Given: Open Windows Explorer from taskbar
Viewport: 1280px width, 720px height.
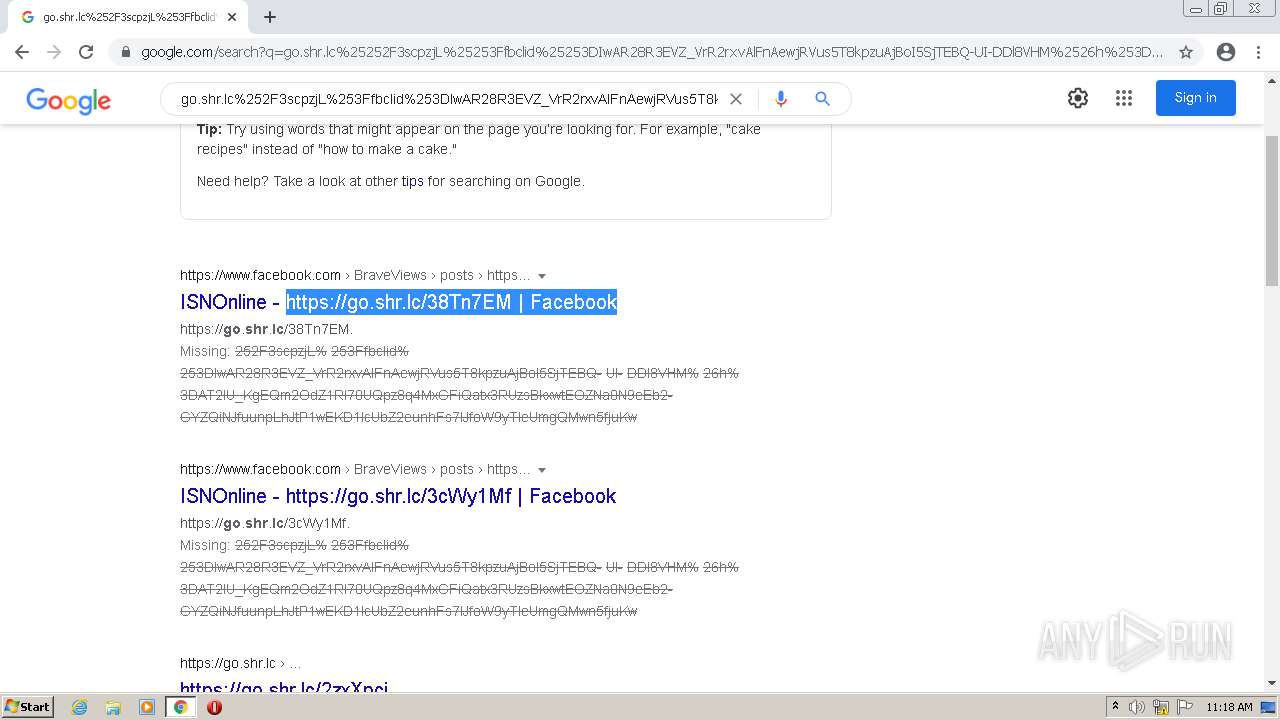Looking at the screenshot, I should pyautogui.click(x=113, y=707).
